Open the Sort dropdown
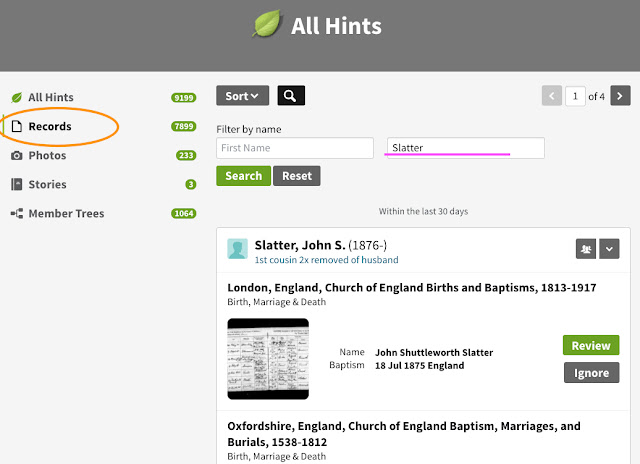The width and height of the screenshot is (640, 464). (x=242, y=96)
